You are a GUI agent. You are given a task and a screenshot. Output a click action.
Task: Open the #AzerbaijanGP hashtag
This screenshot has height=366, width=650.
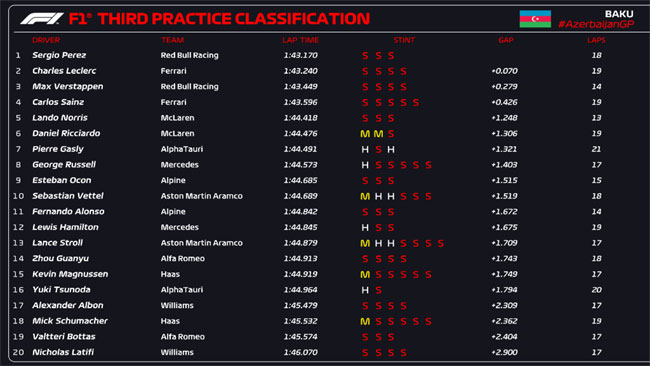[596, 24]
